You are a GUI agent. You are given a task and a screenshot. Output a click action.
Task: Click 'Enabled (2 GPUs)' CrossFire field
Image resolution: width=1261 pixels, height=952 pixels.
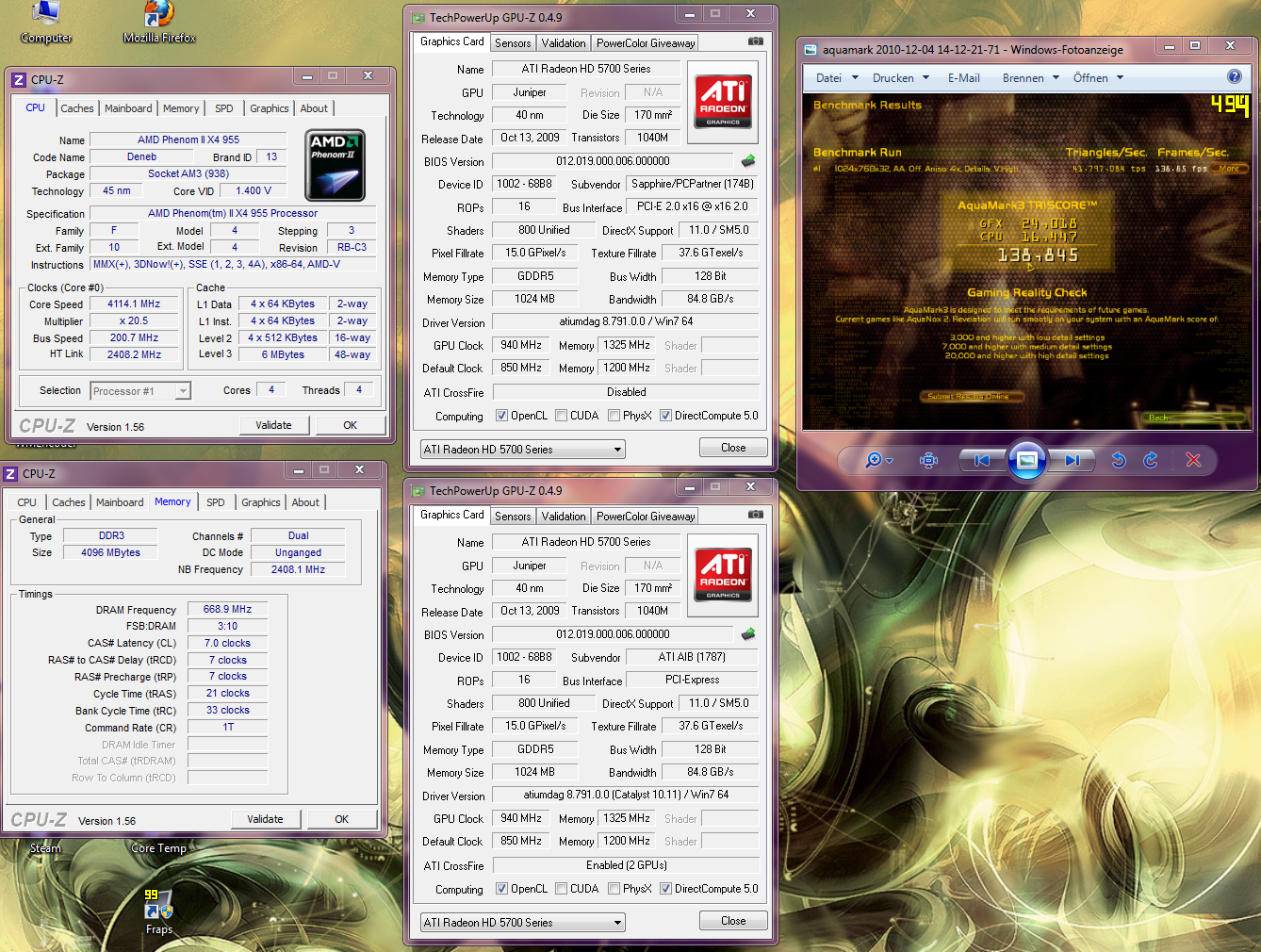point(626,865)
